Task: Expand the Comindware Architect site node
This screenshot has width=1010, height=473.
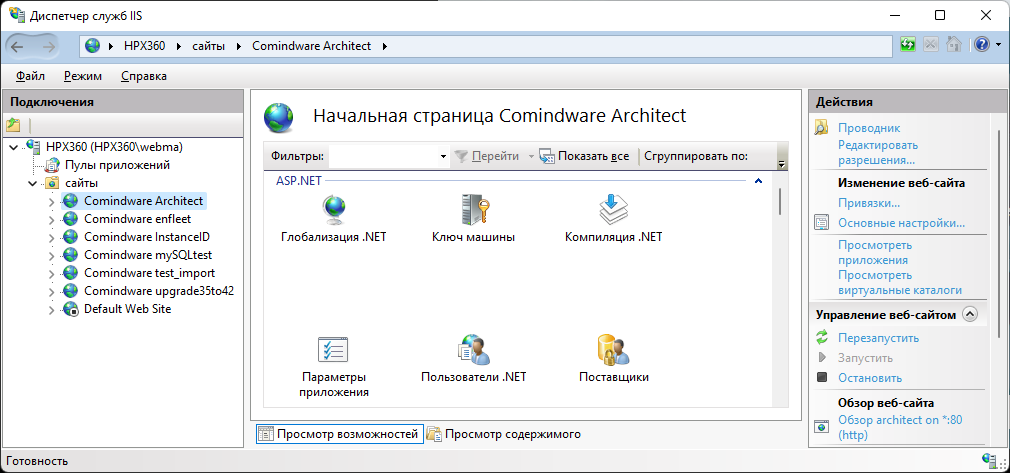Action: tap(52, 202)
